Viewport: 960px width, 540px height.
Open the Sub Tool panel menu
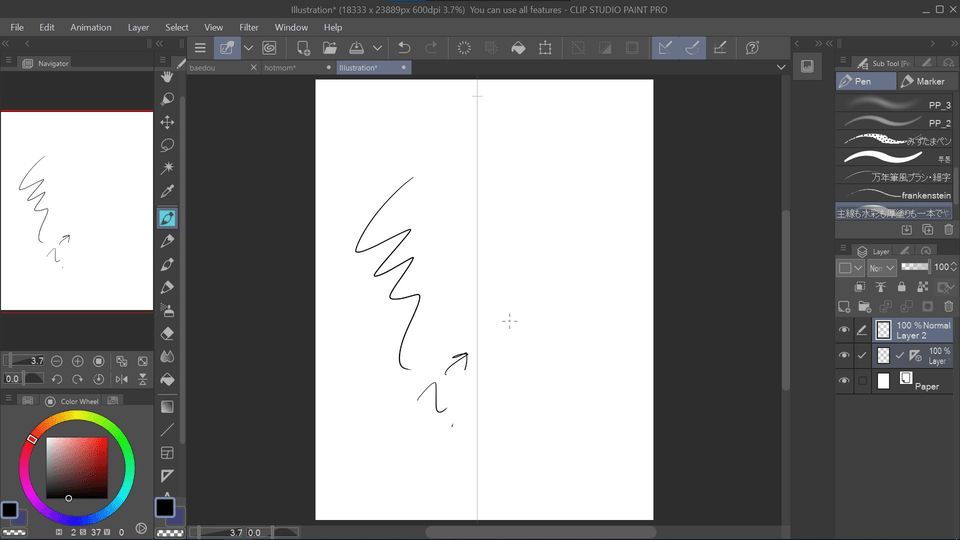point(843,60)
